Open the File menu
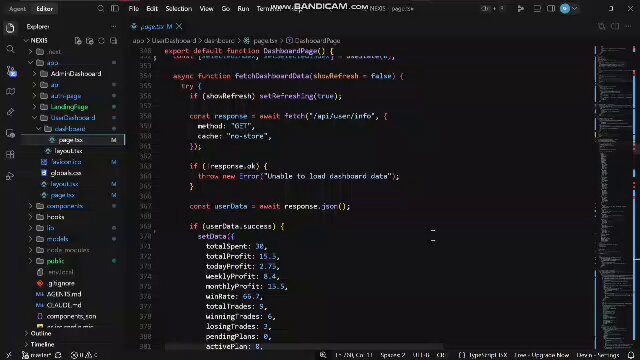The width and height of the screenshot is (640, 360). (133, 8)
